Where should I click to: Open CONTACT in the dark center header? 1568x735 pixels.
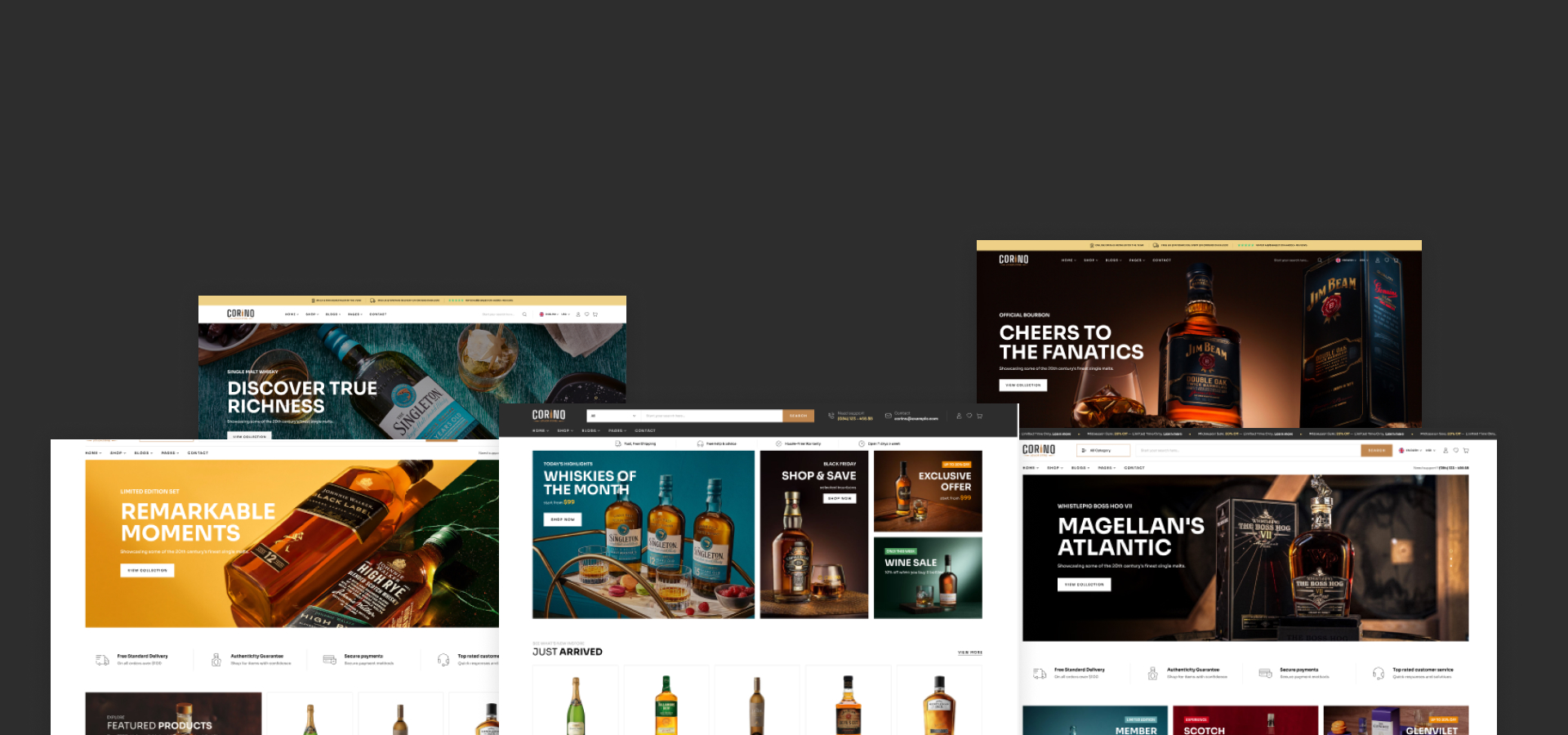click(645, 430)
